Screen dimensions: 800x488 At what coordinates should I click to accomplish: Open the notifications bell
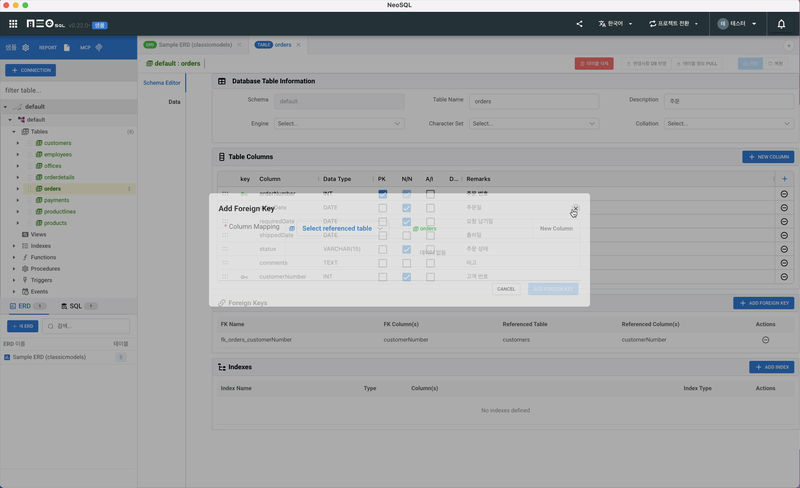(x=781, y=23)
